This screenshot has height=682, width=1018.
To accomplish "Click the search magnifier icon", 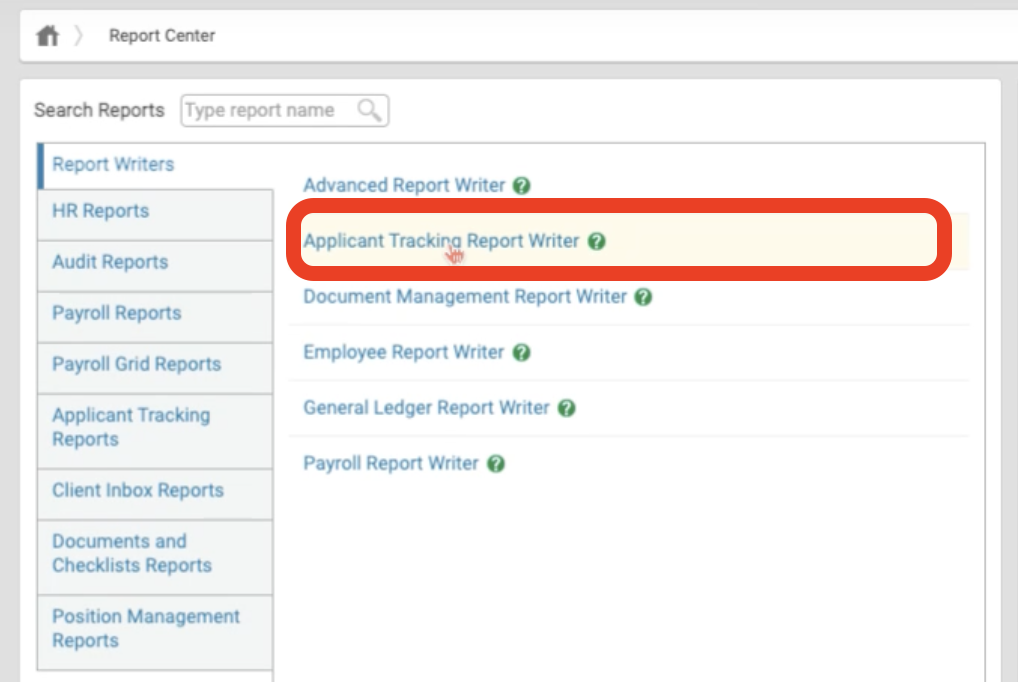I will click(369, 111).
